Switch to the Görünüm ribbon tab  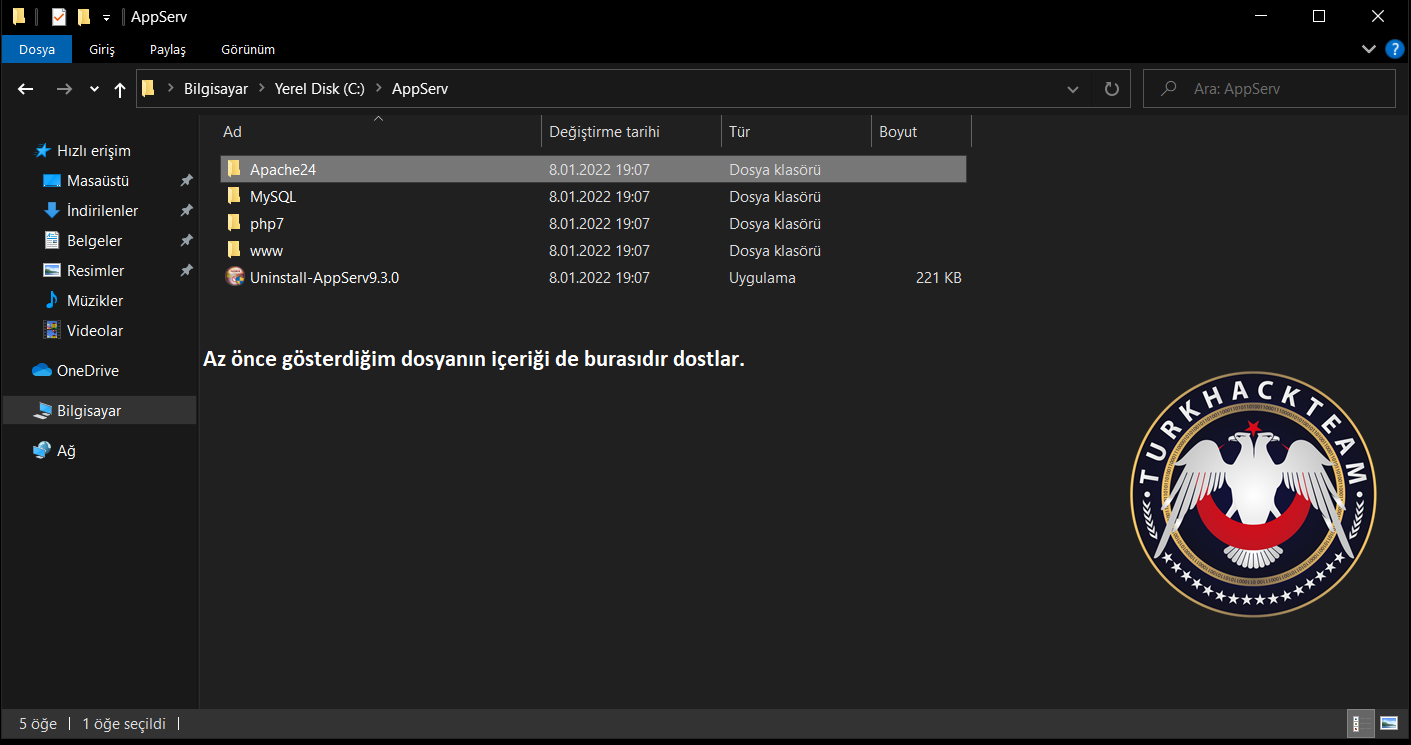(248, 49)
